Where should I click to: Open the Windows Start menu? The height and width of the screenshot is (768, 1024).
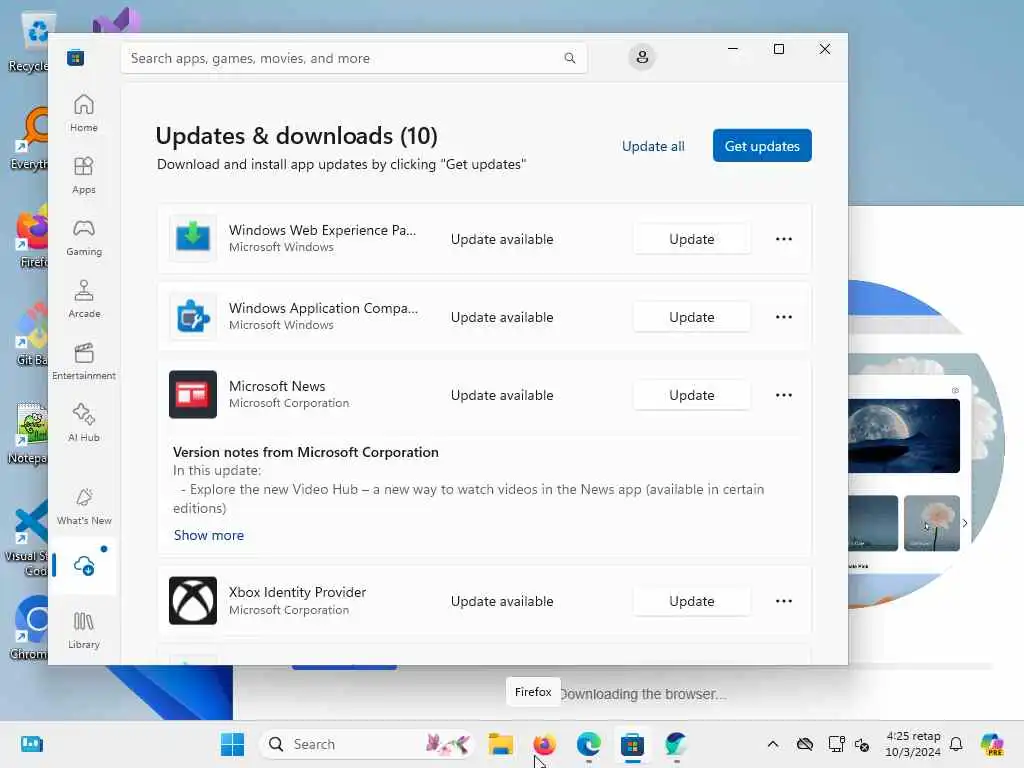tap(232, 744)
